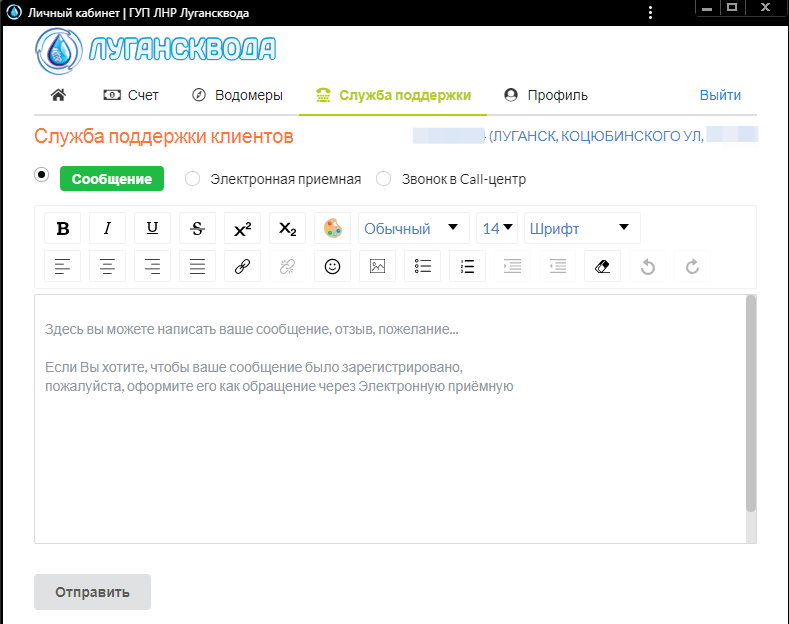Create a bulleted list
This screenshot has width=789, height=624.
tap(422, 266)
